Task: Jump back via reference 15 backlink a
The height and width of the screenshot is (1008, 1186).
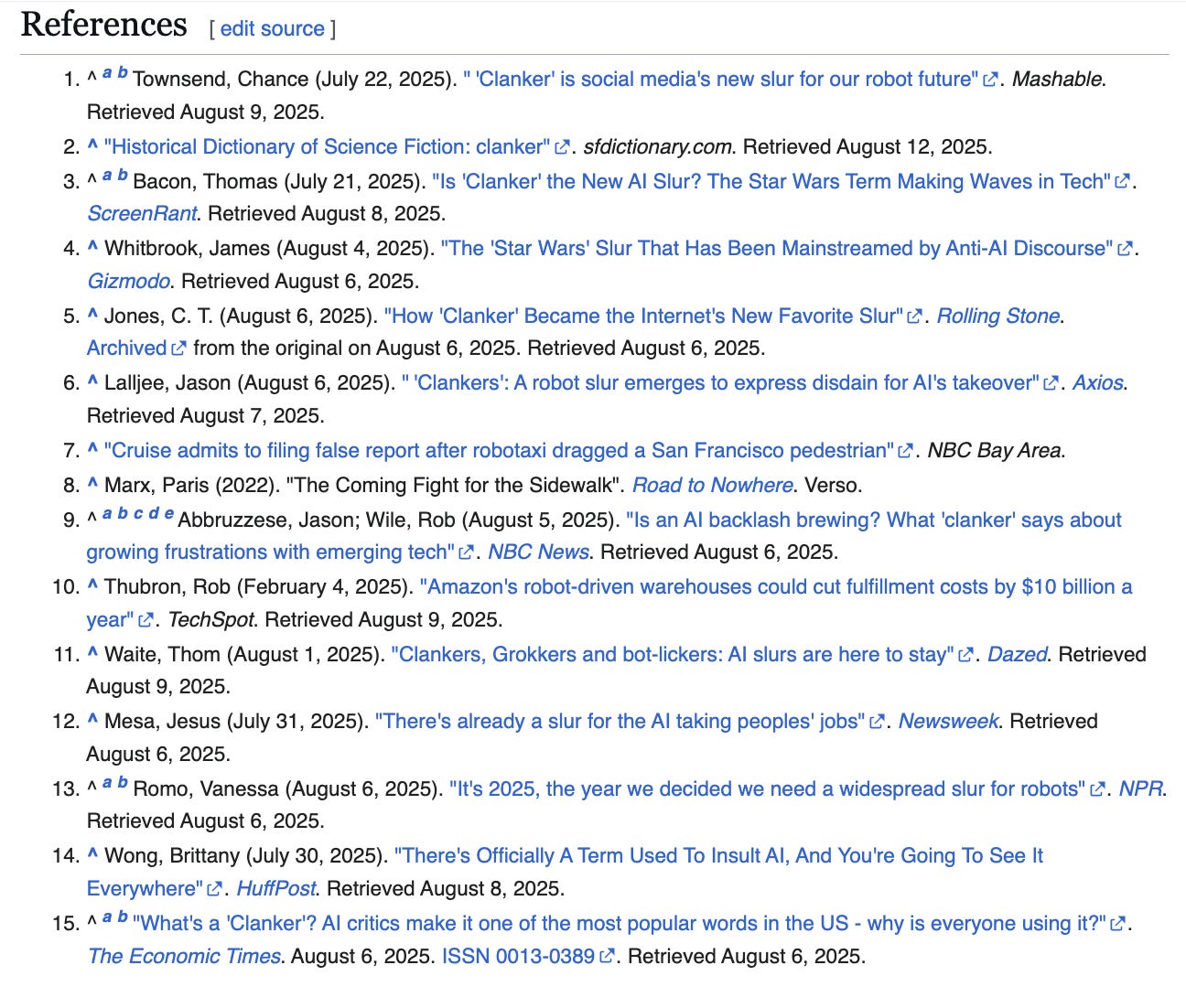Action: pyautogui.click(x=107, y=917)
